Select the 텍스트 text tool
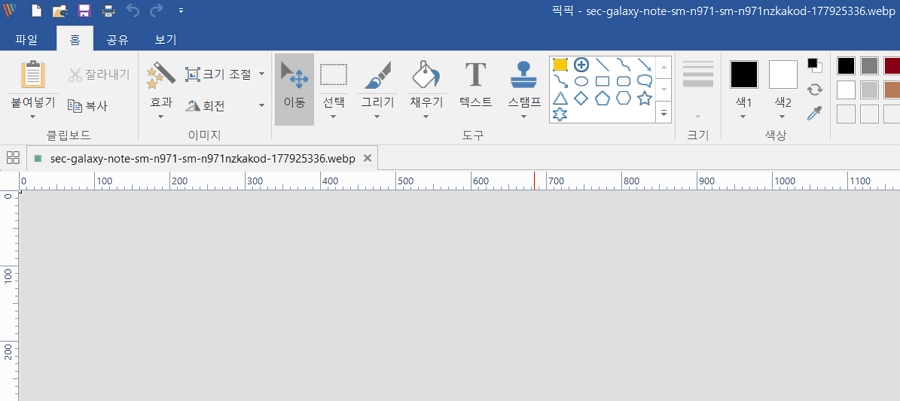 click(475, 85)
